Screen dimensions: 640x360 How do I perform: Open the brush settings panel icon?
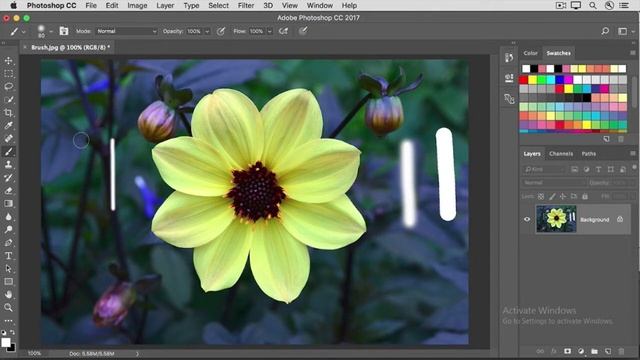(x=64, y=31)
